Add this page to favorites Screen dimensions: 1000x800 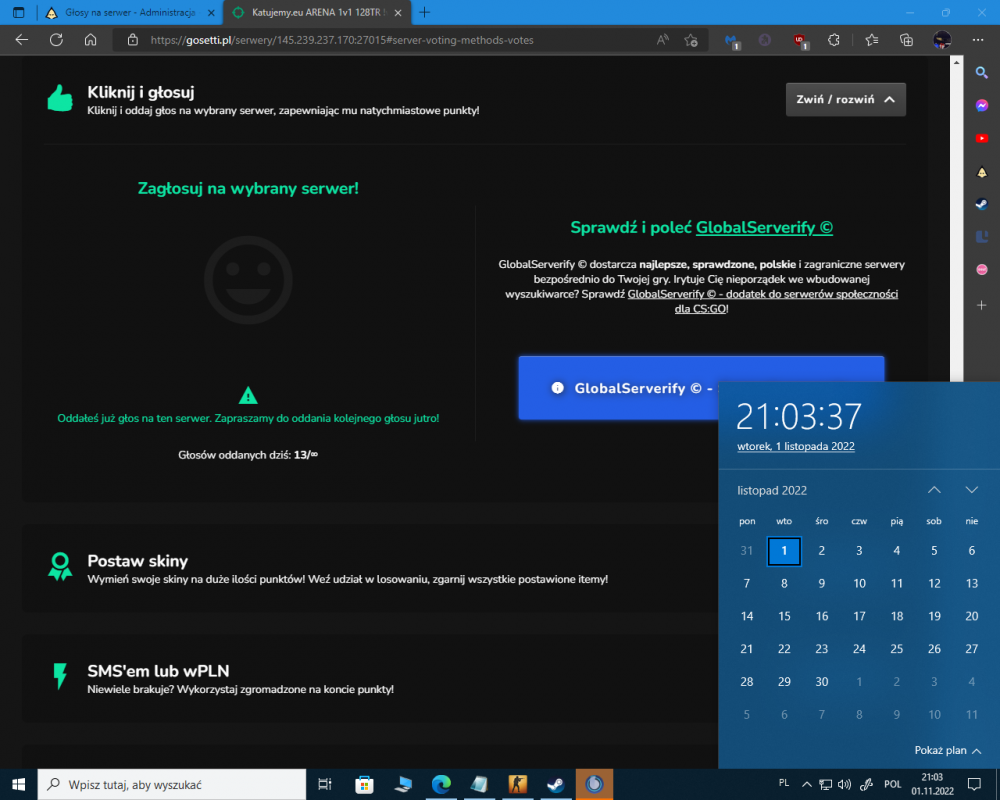pos(691,40)
